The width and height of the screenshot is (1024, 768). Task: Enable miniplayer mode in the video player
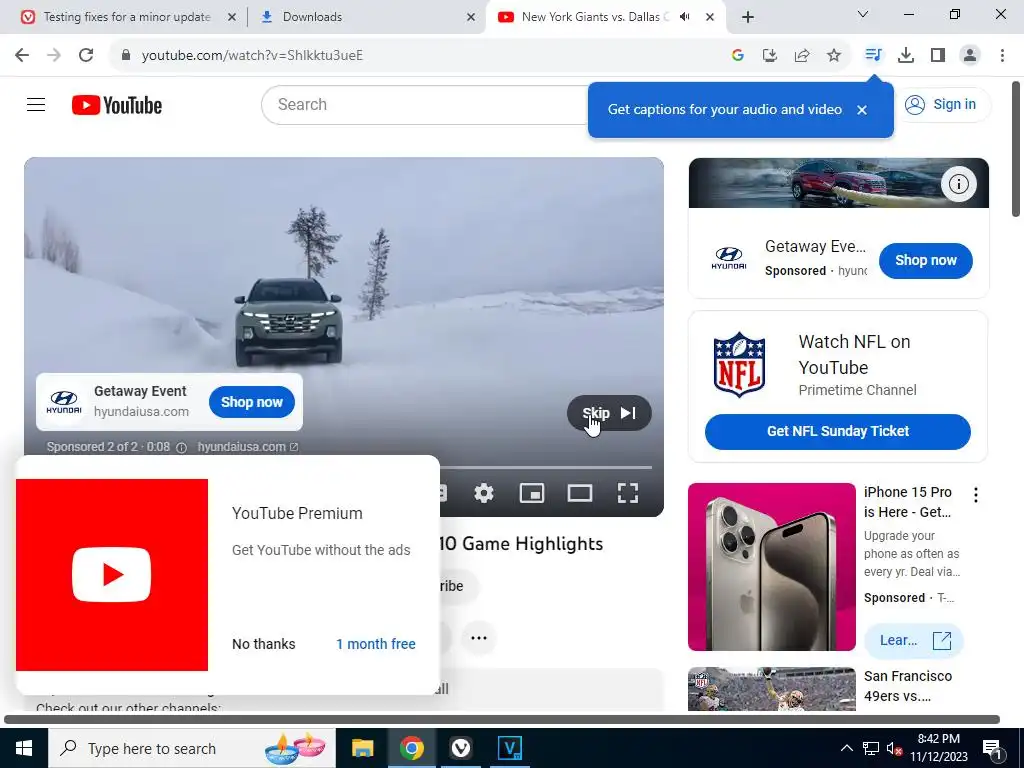(532, 493)
